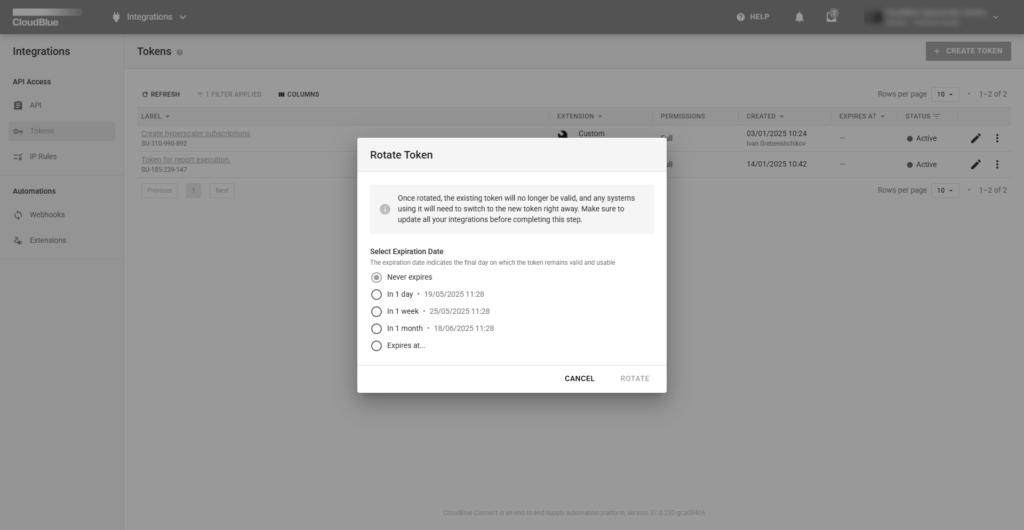Select the Expires at... custom date option
The width and height of the screenshot is (1024, 530).
tap(376, 346)
